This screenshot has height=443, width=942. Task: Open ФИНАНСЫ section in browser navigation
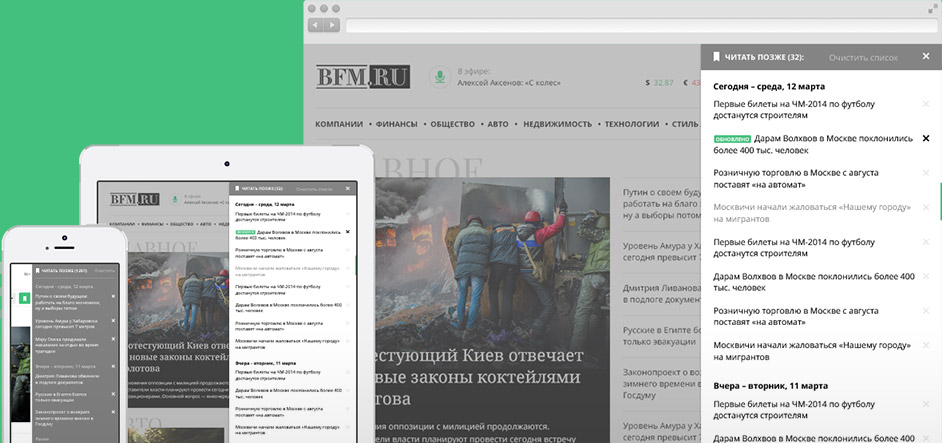click(x=397, y=124)
